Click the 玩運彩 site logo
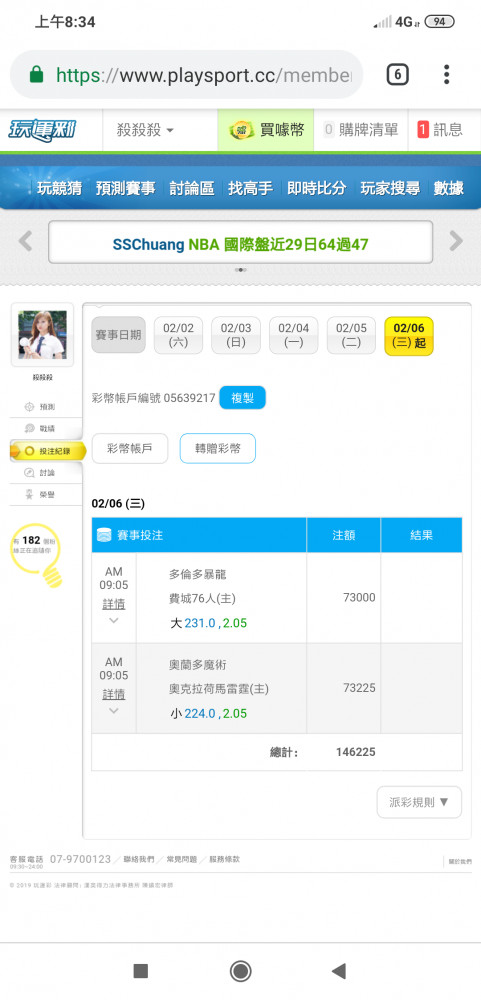The image size is (481, 1000). click(42, 130)
